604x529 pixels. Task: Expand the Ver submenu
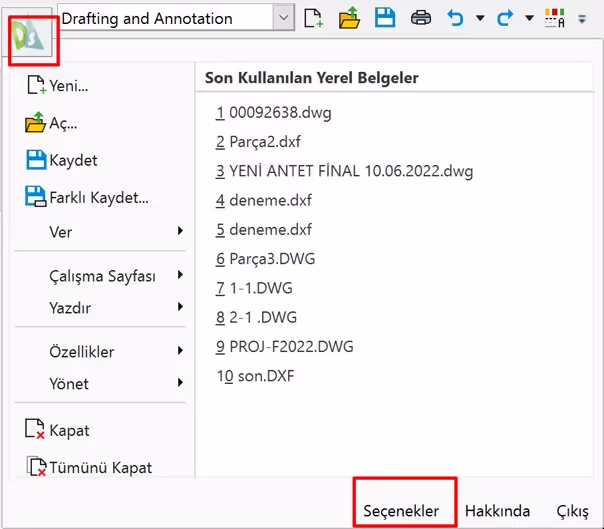pos(100,232)
